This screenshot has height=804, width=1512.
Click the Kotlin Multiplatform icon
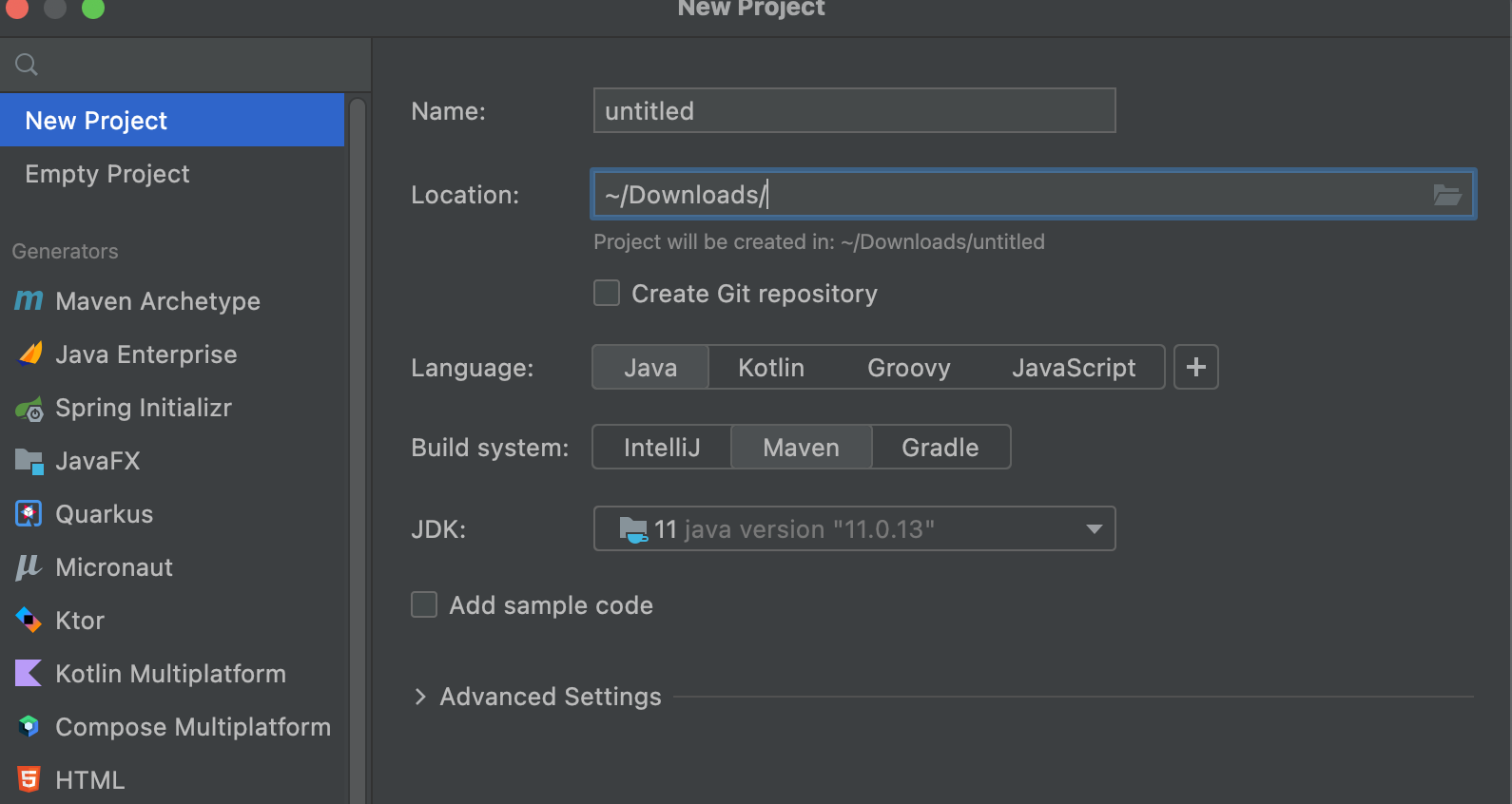[29, 673]
